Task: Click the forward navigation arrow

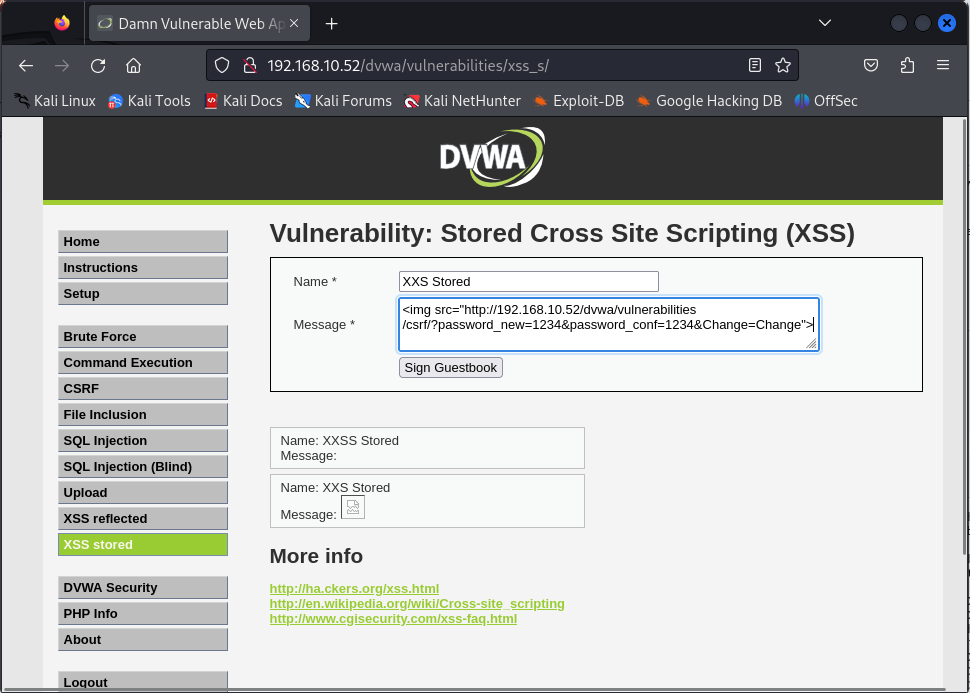Action: point(62,66)
